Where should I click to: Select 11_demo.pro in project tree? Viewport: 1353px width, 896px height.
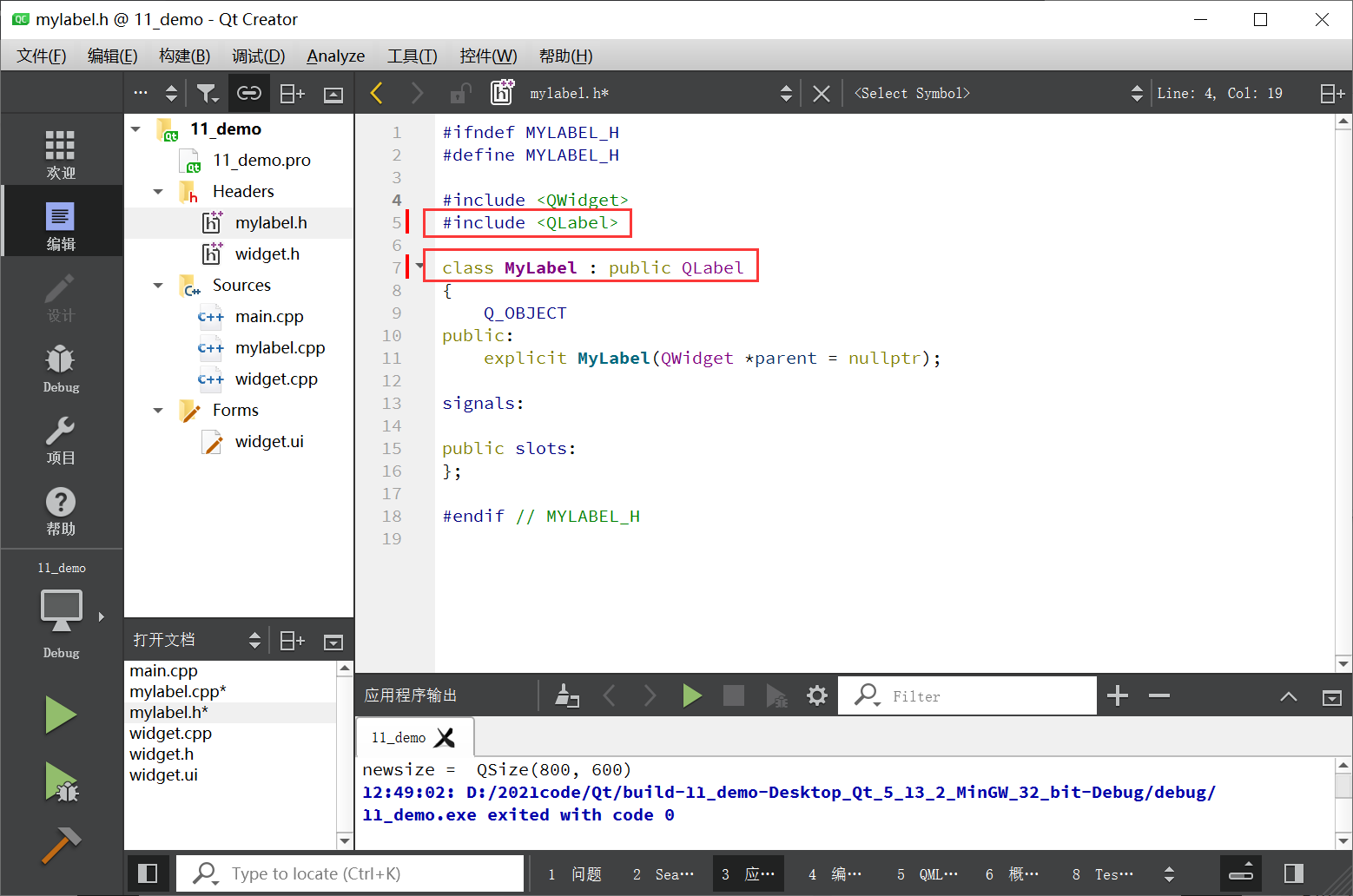261,160
